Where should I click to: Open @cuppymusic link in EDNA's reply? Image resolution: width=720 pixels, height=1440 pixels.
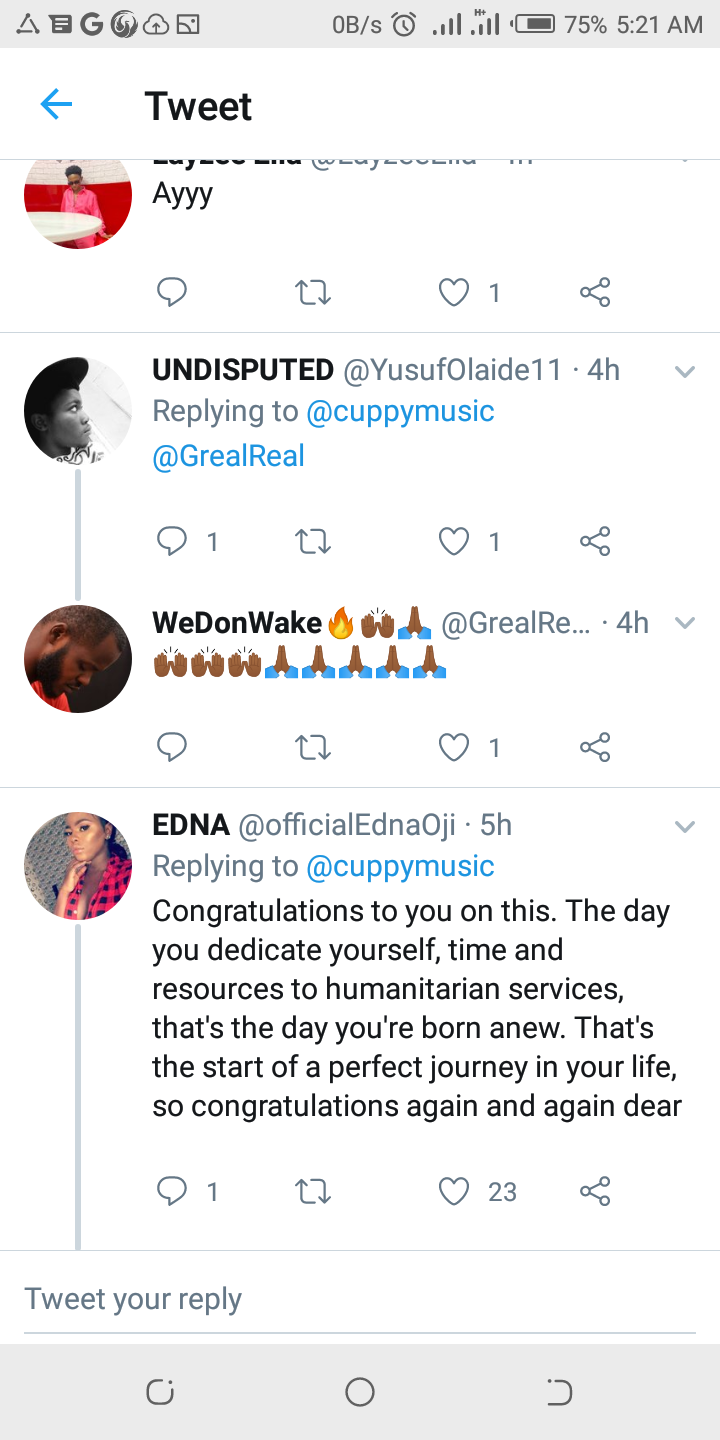coord(400,866)
